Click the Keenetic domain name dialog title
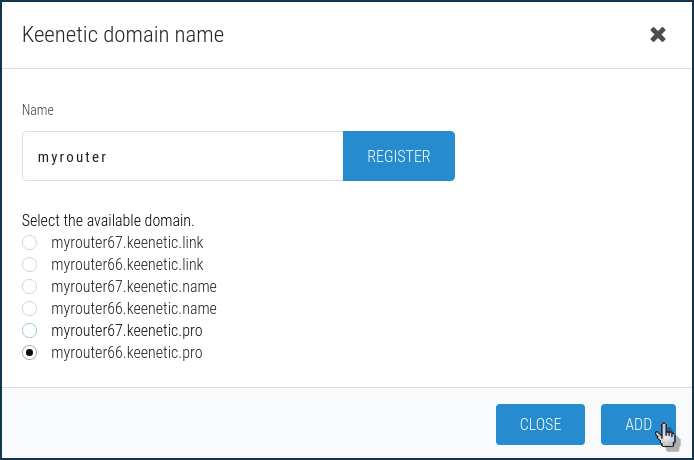 pos(123,35)
